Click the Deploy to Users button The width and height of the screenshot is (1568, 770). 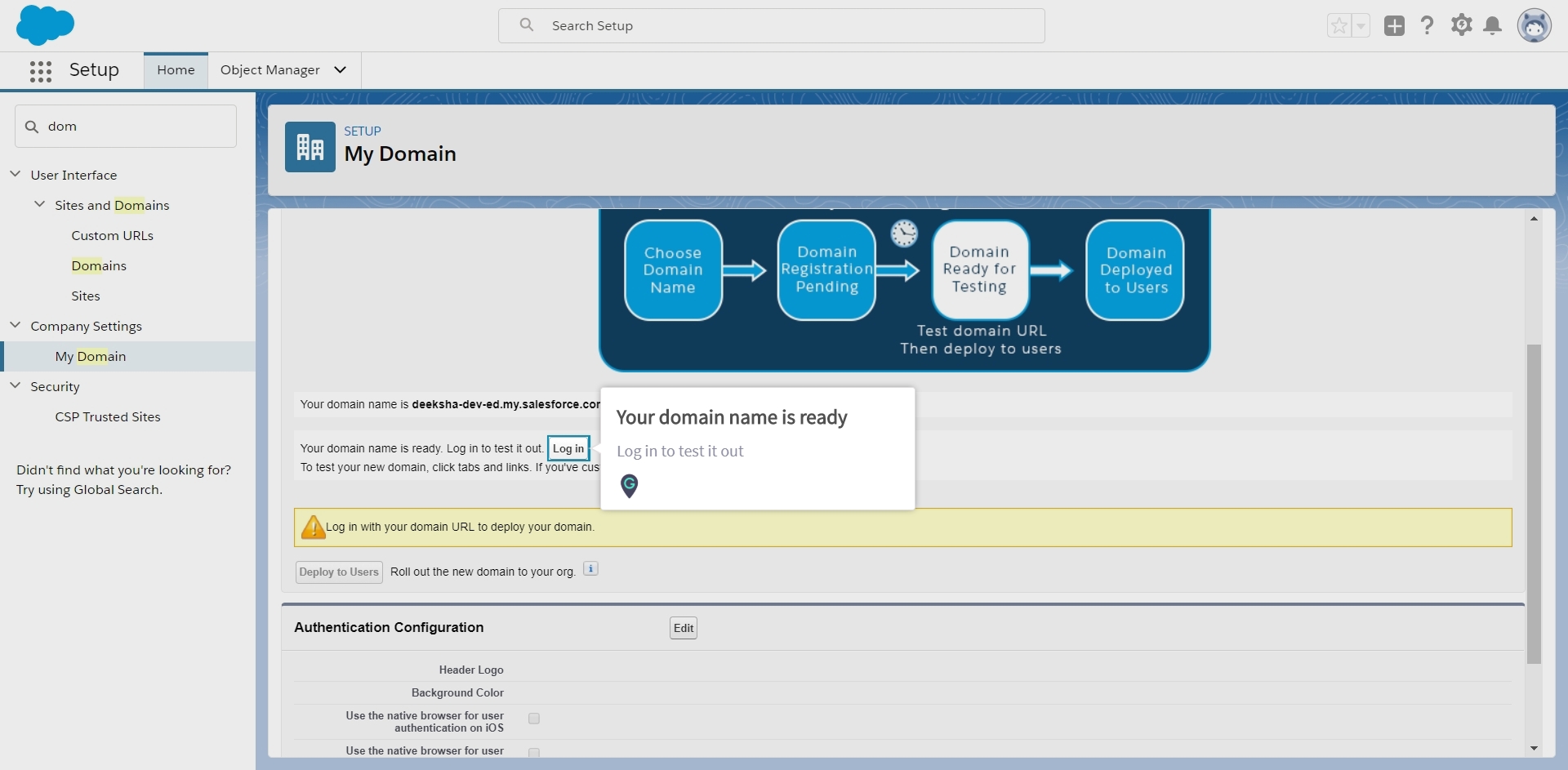click(x=339, y=572)
